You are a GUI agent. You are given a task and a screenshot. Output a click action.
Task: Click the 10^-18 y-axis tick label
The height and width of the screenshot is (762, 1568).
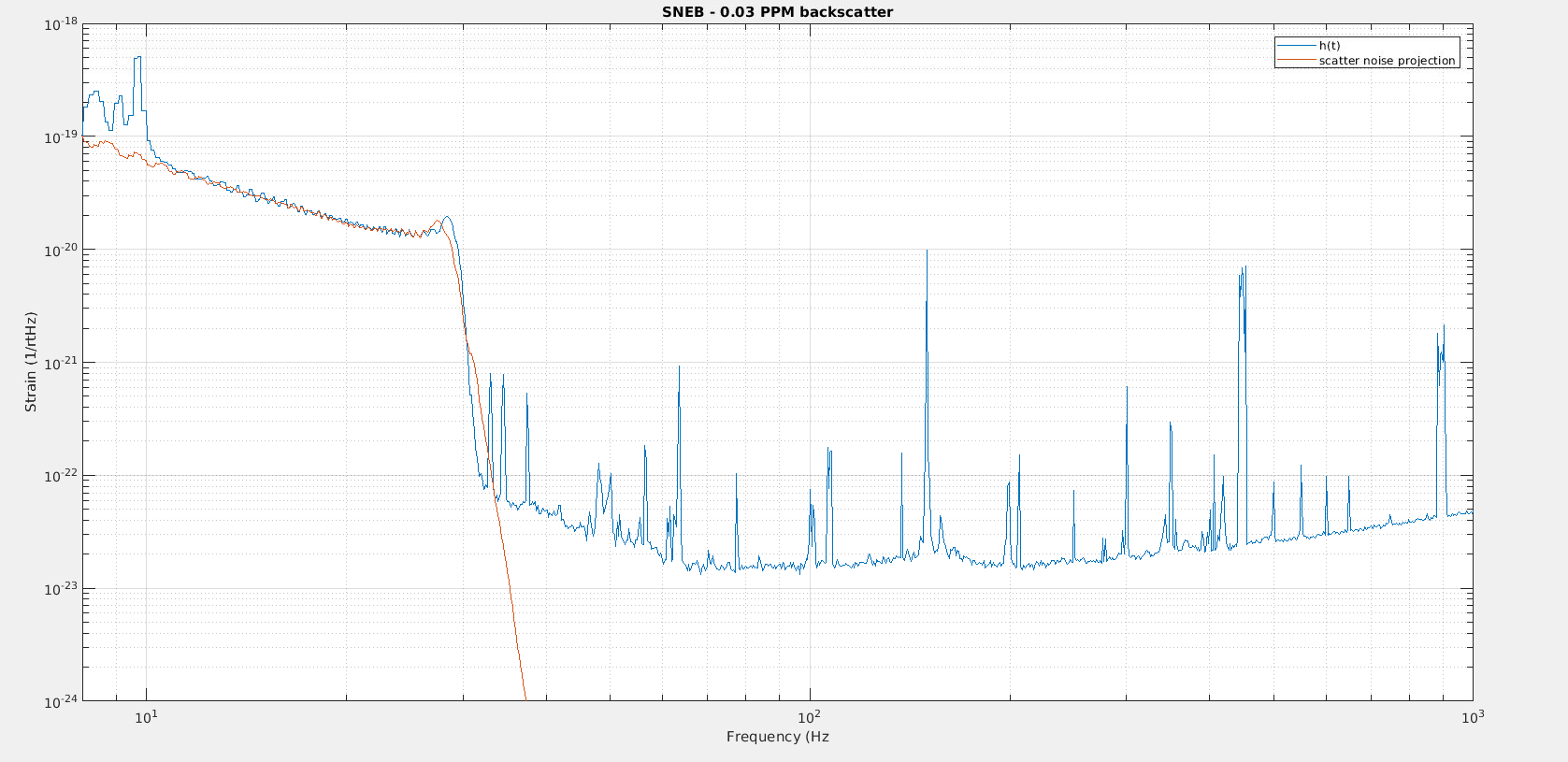pyautogui.click(x=61, y=24)
